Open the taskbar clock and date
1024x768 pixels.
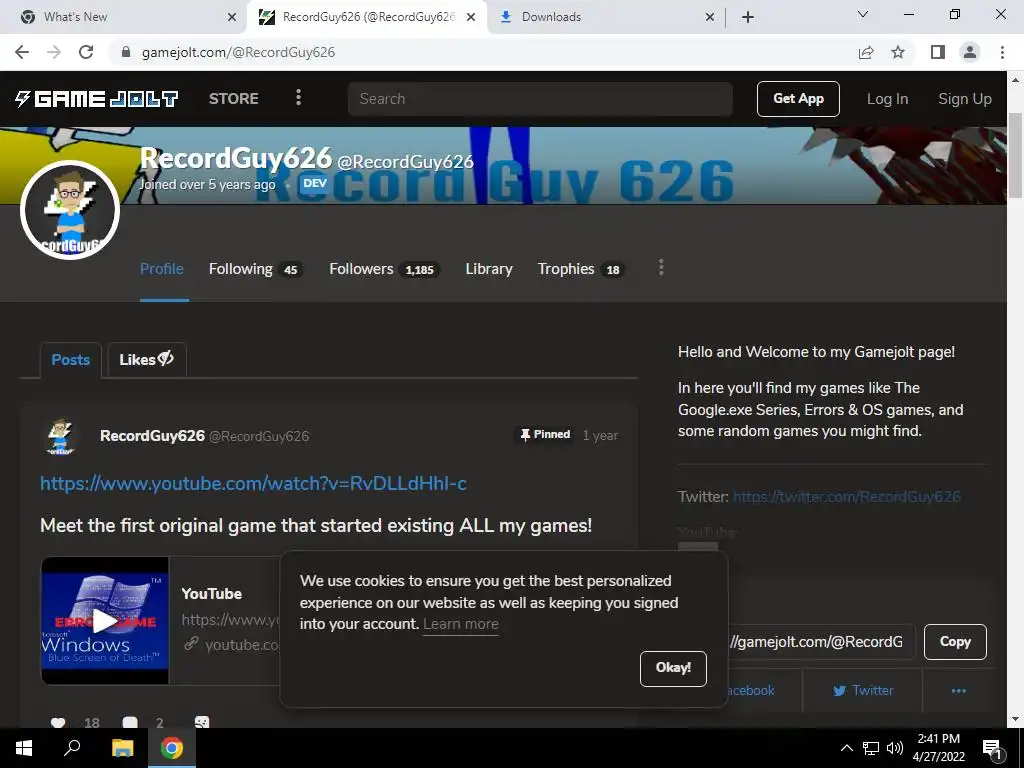(x=938, y=748)
